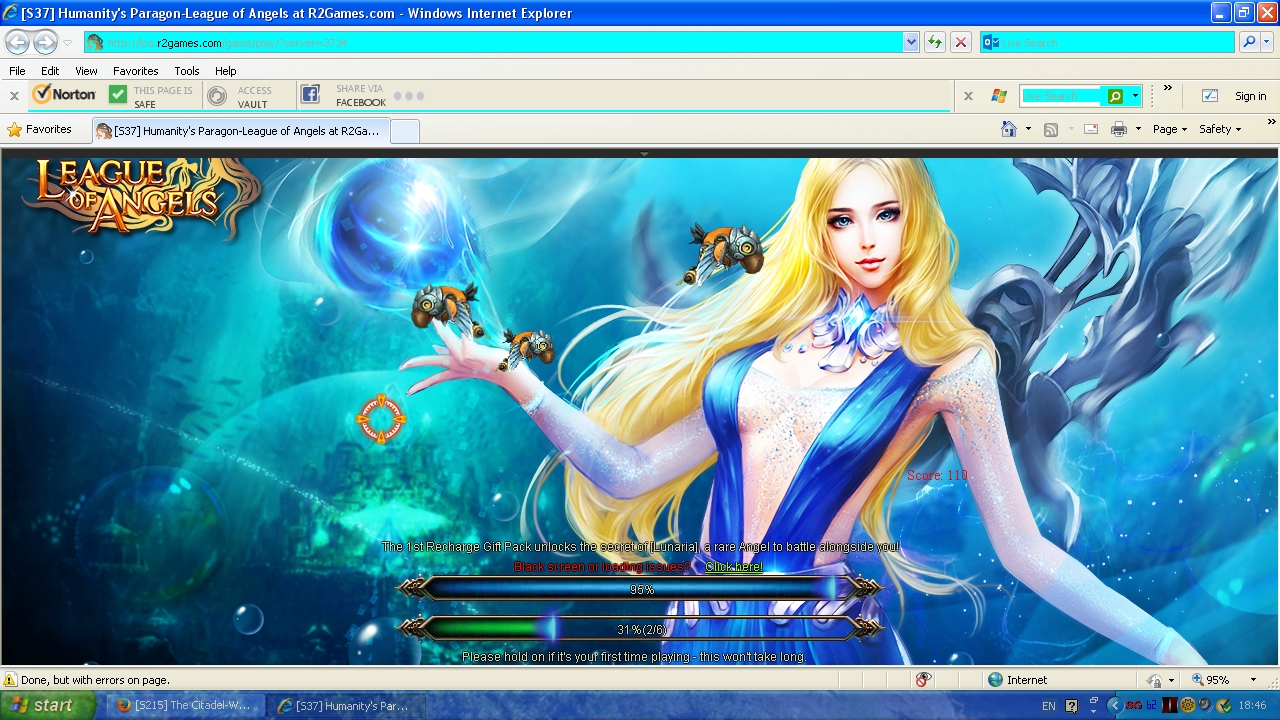Expand the 95% zoom level dropdown

coord(1253,680)
